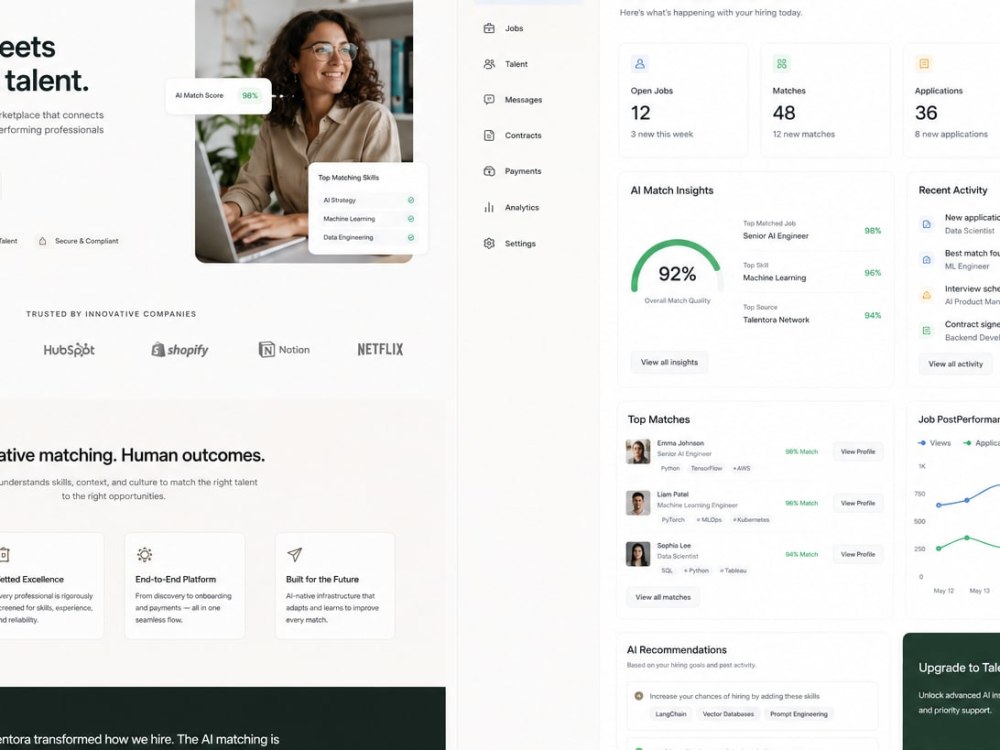
Task: Click Emma Johnson's profile photo
Action: pyautogui.click(x=638, y=452)
